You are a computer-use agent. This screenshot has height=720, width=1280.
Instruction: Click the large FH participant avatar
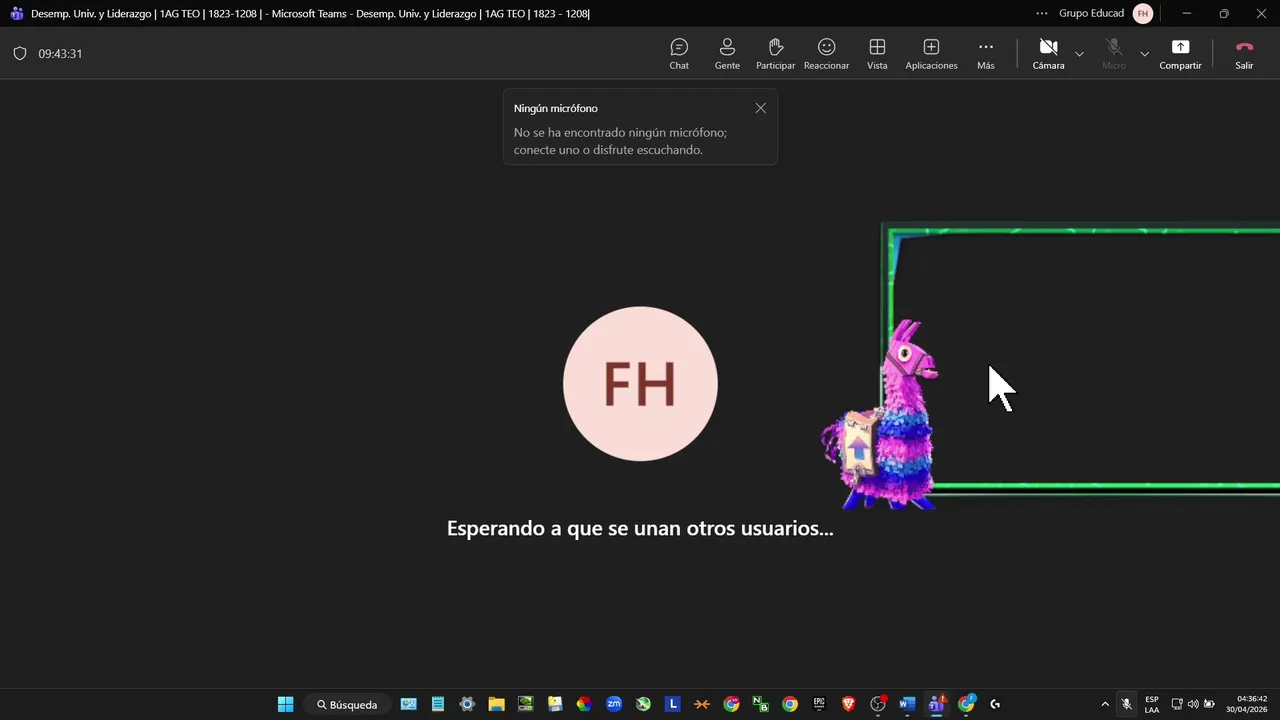(x=640, y=384)
